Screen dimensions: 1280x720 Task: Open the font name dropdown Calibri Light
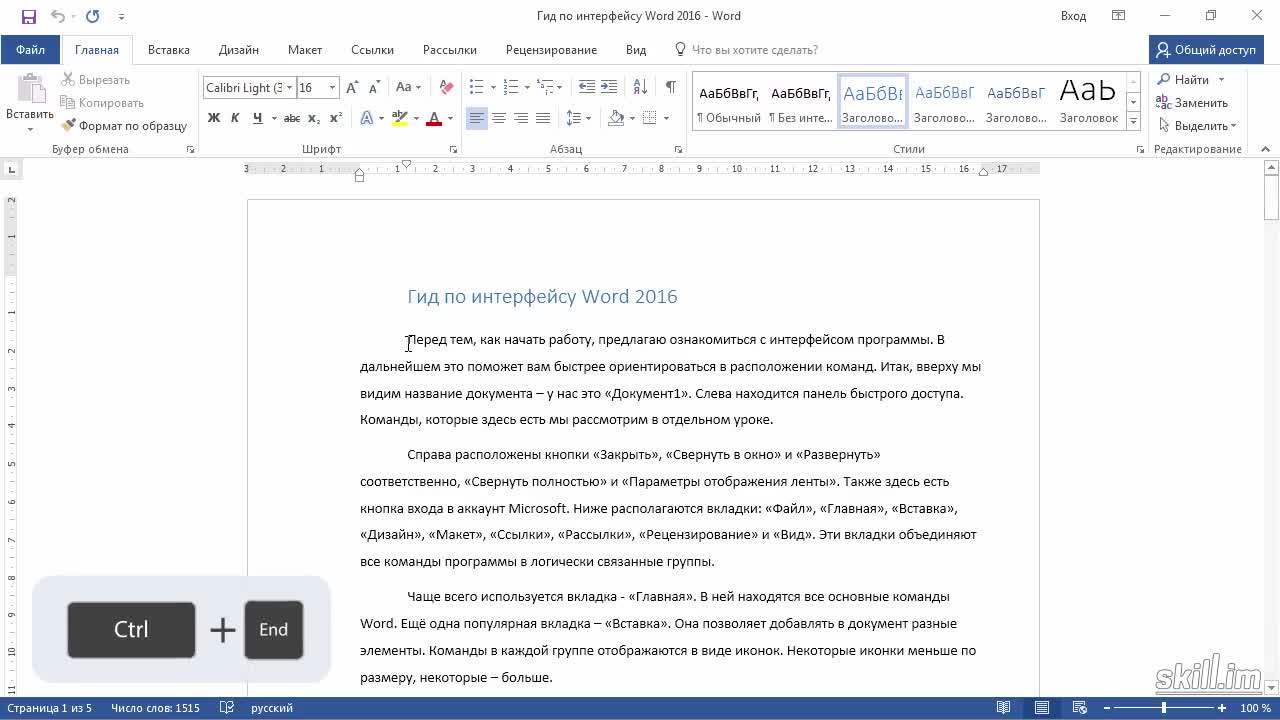click(289, 88)
